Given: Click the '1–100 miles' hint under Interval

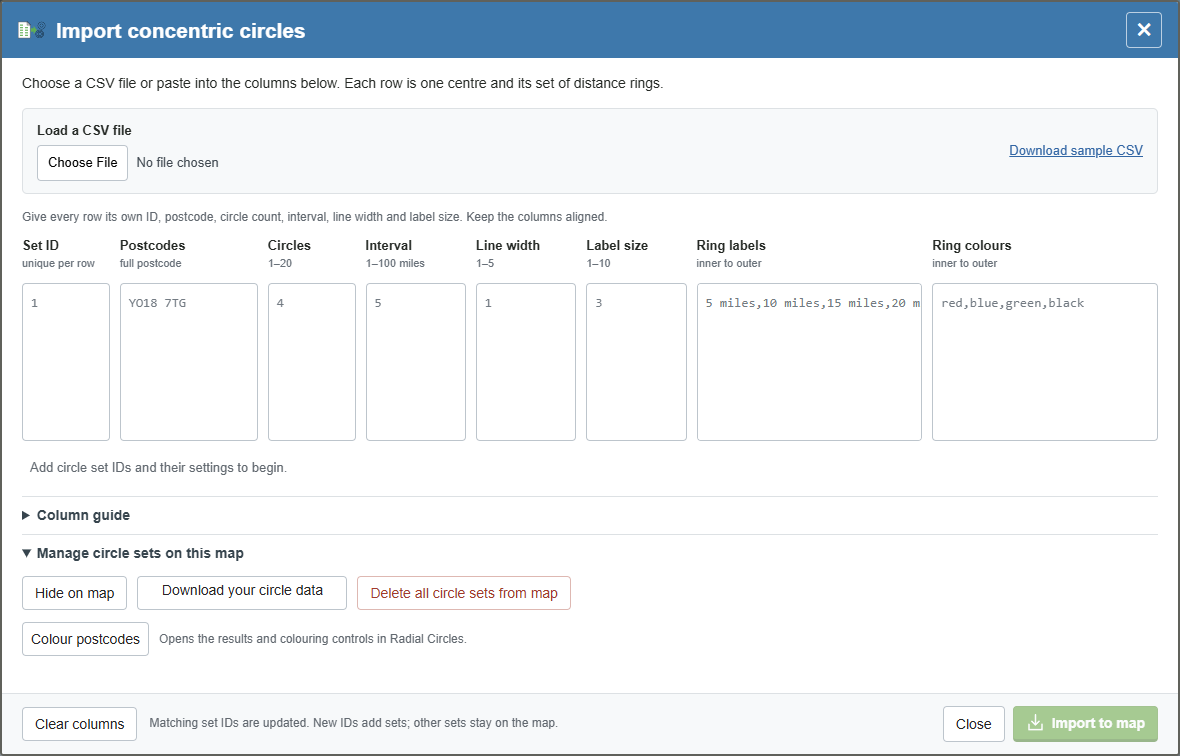Looking at the screenshot, I should coord(395,263).
